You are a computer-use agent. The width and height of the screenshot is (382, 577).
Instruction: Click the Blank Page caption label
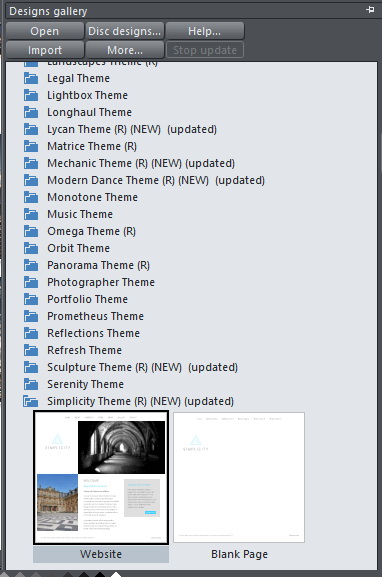coord(239,554)
